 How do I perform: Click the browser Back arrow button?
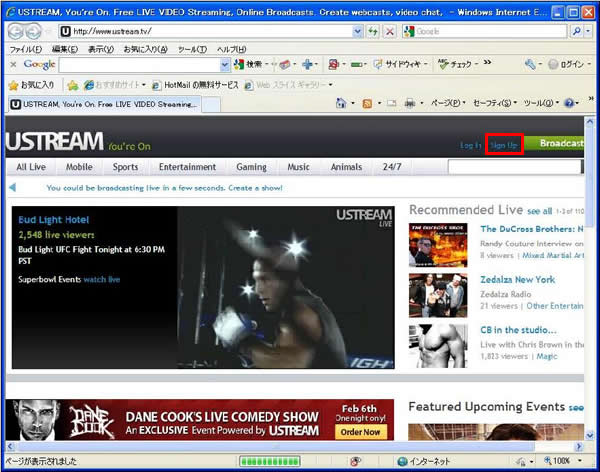(16, 31)
